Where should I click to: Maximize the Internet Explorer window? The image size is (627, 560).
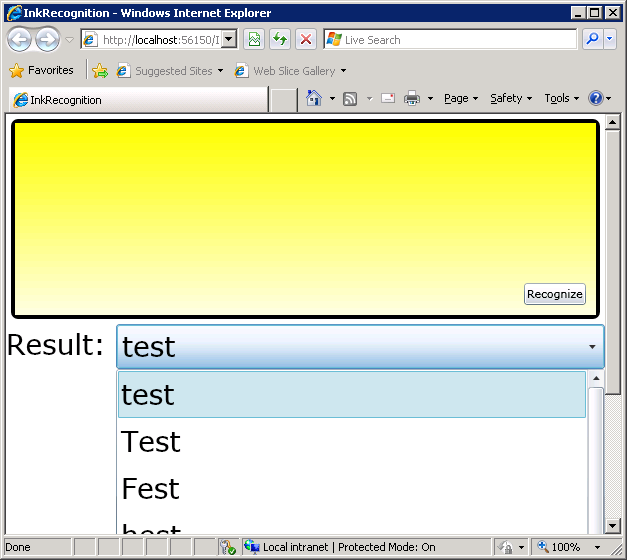(x=595, y=13)
